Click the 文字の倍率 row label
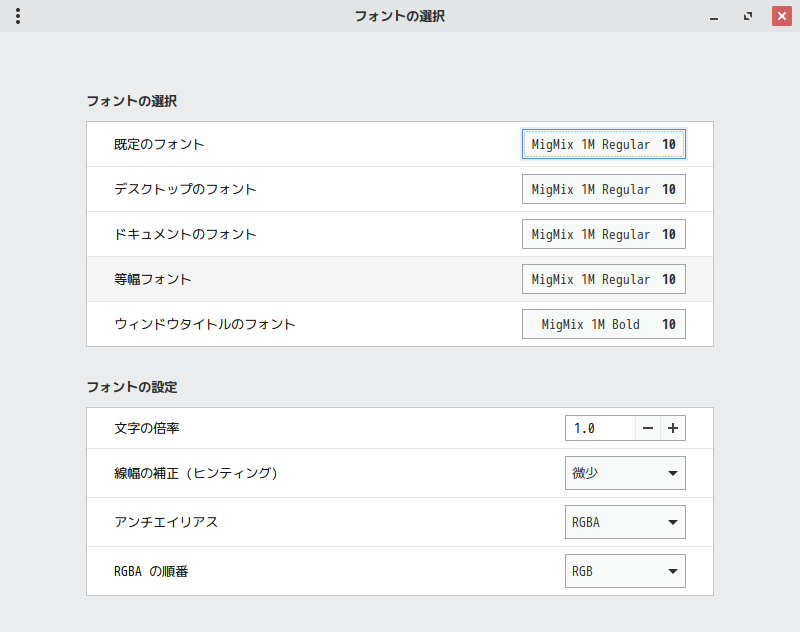The image size is (800, 632). click(147, 428)
